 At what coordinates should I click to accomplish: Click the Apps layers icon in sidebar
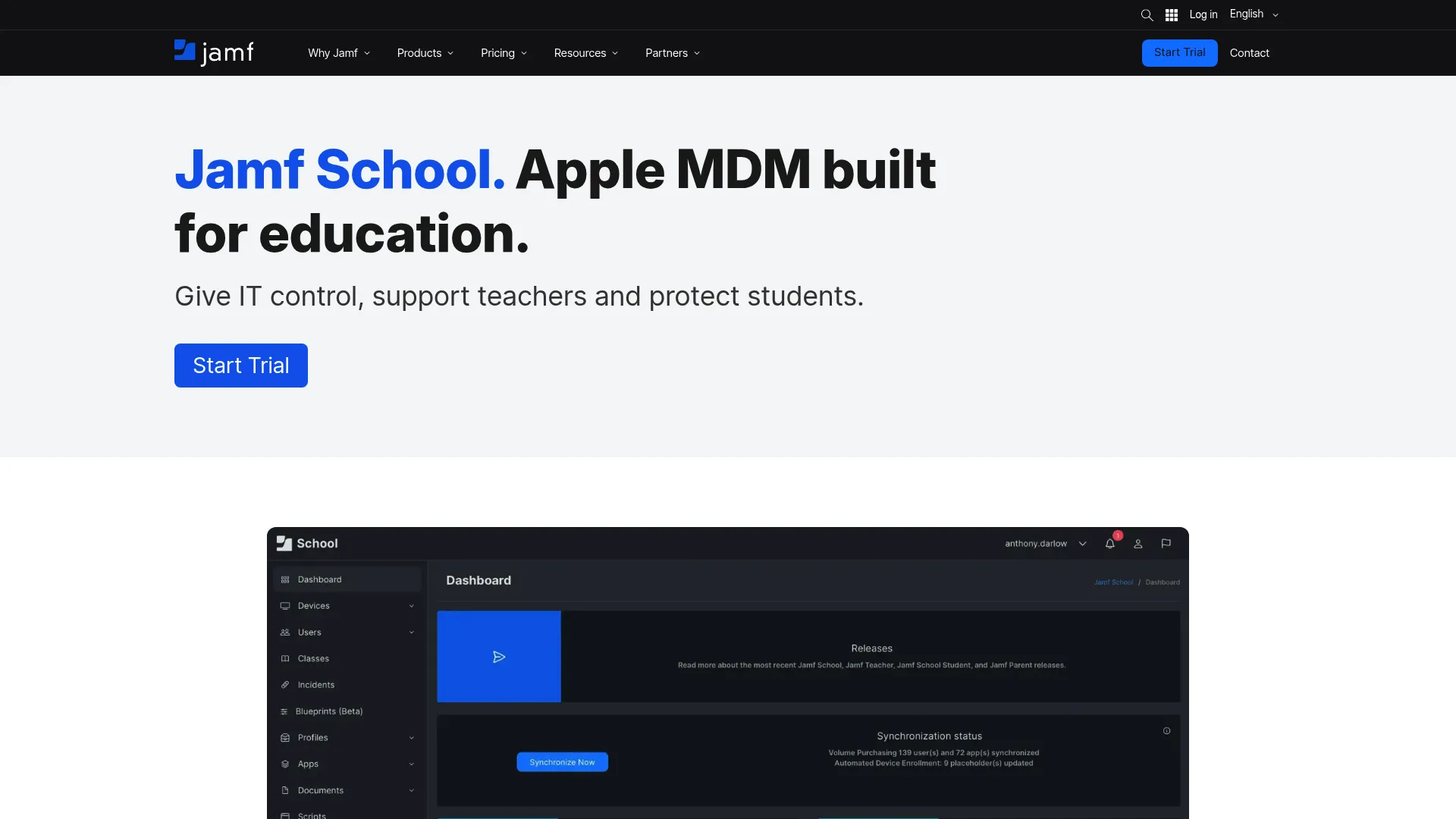[x=285, y=764]
